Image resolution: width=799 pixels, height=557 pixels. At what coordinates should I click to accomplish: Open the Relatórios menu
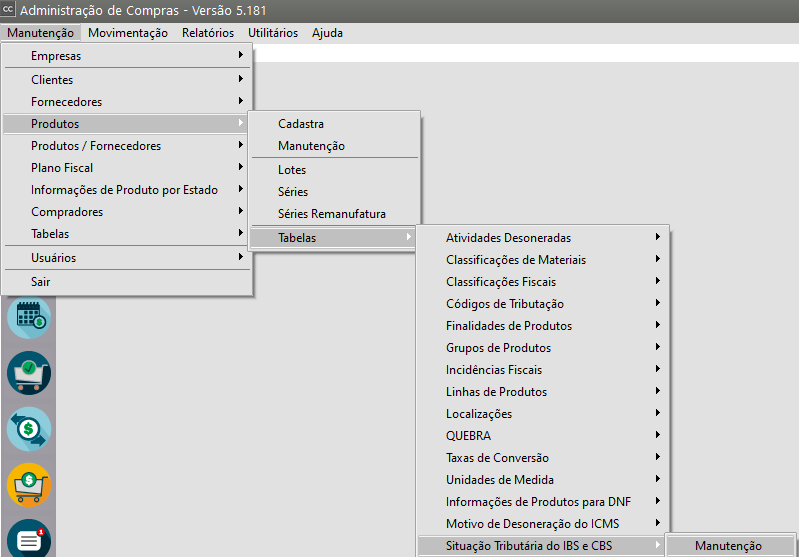pyautogui.click(x=208, y=33)
